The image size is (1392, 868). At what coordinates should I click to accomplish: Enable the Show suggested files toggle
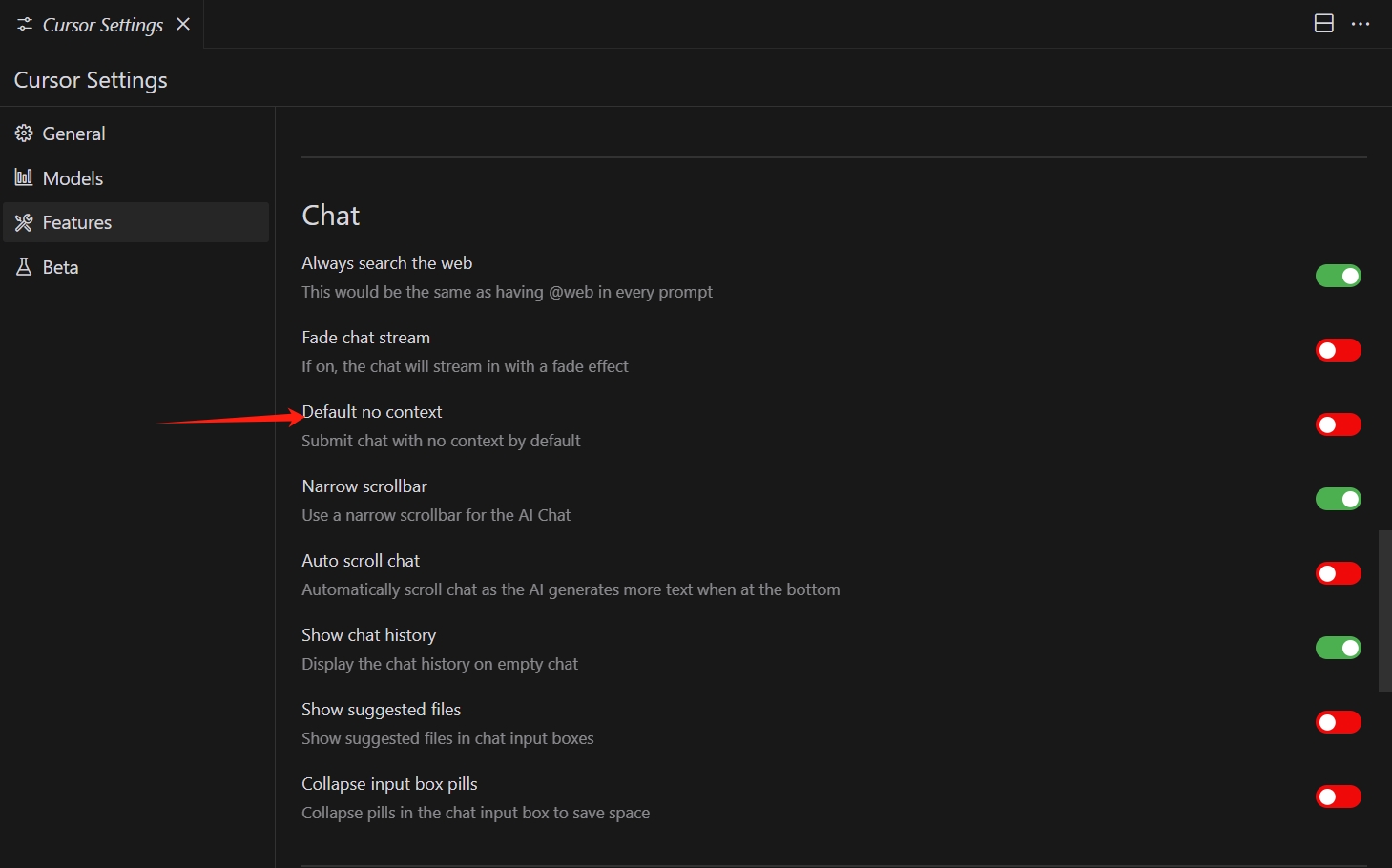pos(1339,722)
